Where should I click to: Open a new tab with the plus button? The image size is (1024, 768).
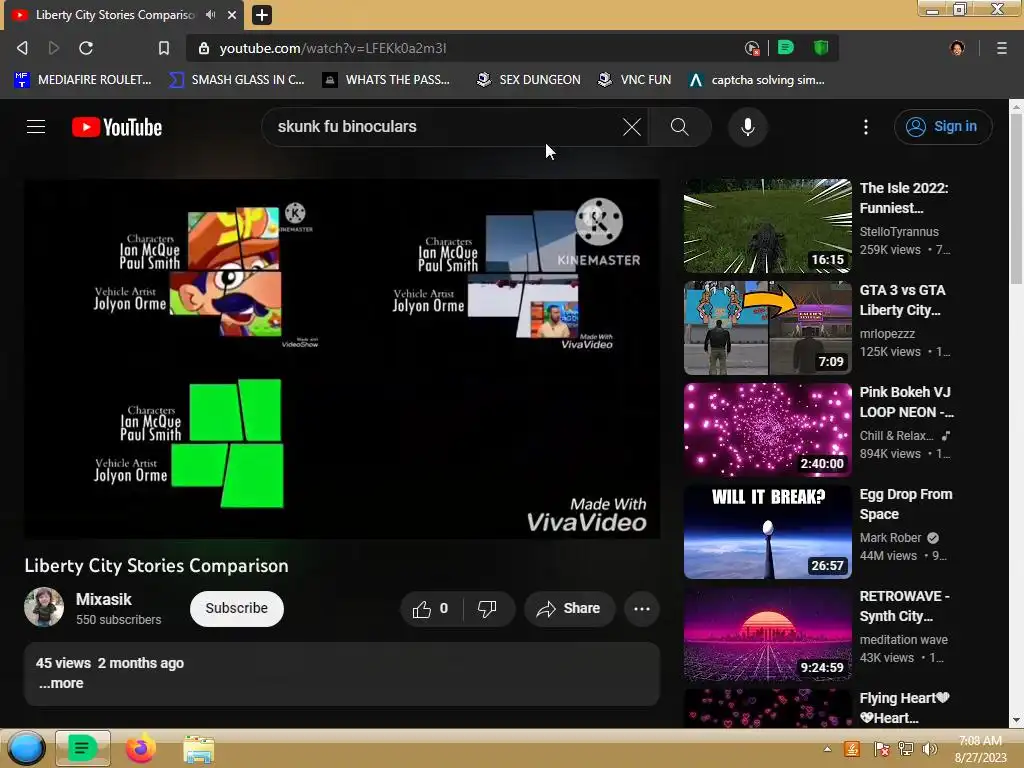pyautogui.click(x=262, y=14)
